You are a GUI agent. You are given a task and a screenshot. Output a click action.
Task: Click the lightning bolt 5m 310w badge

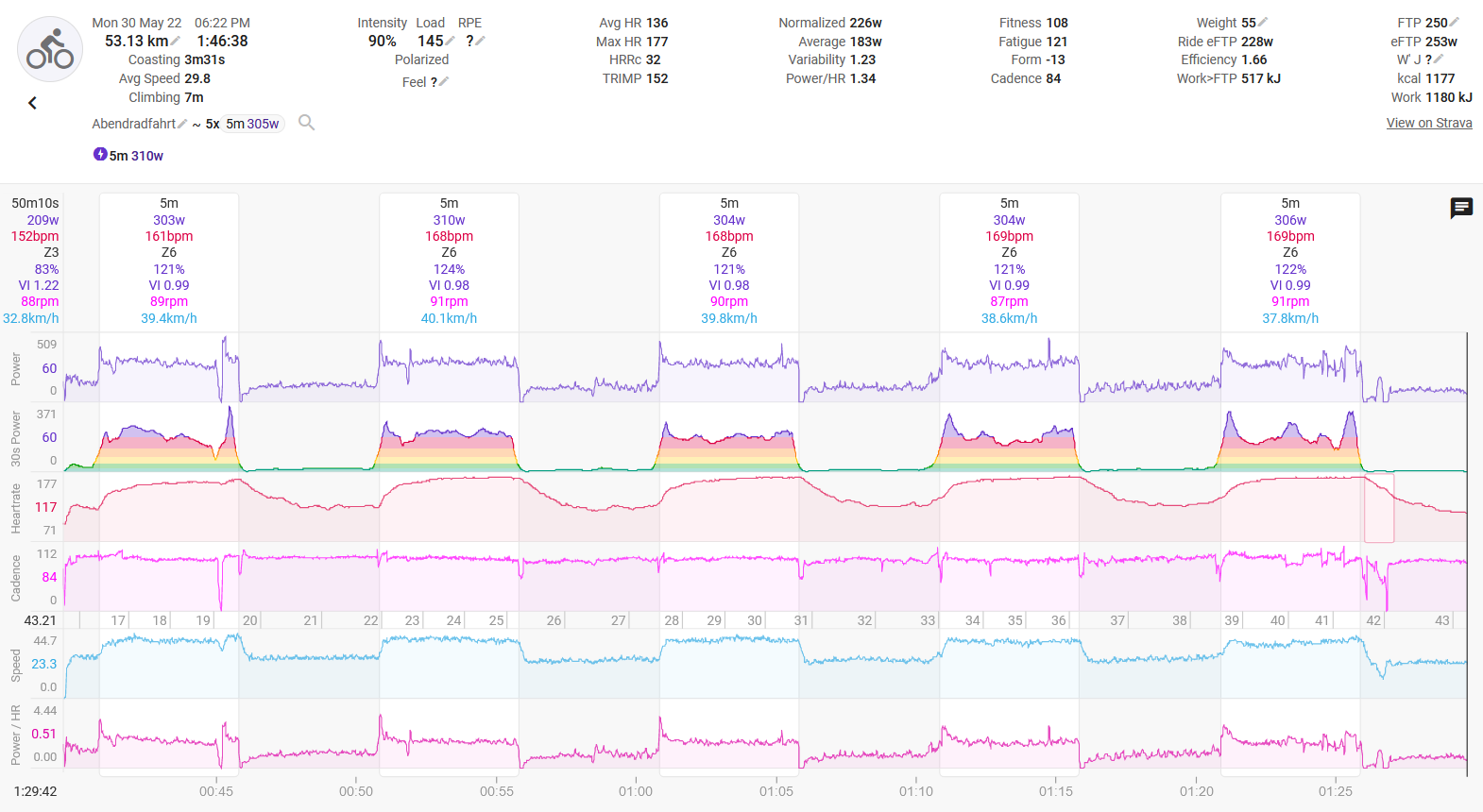click(128, 156)
